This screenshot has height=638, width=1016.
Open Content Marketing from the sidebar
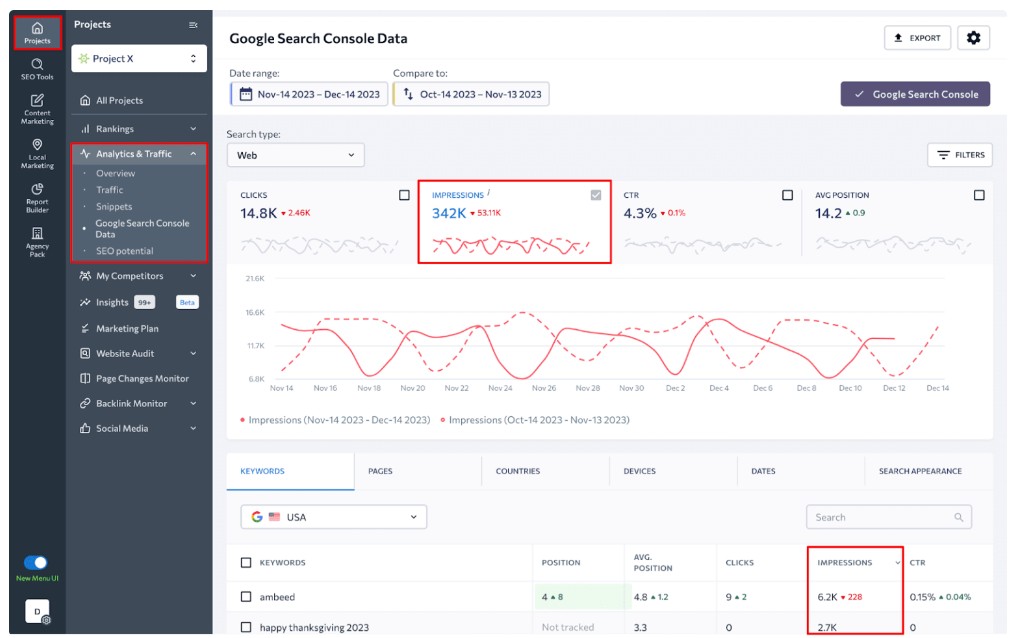coord(37,108)
